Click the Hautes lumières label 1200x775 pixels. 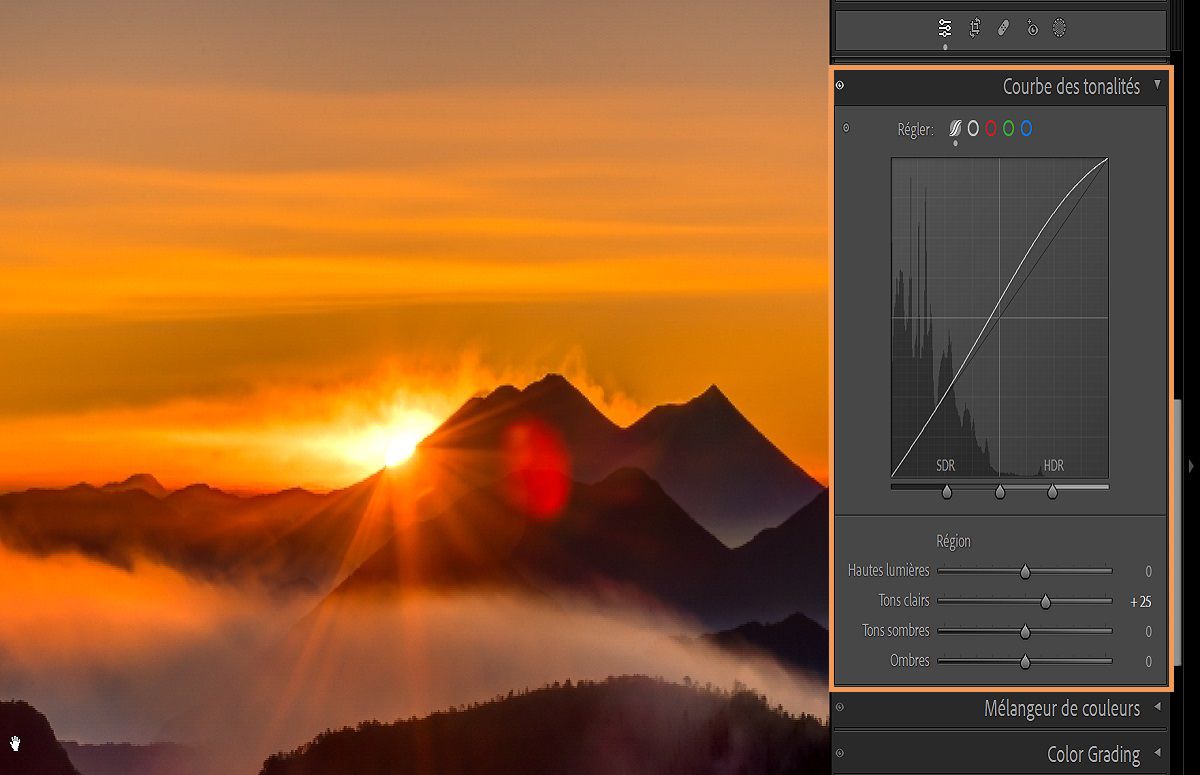point(888,571)
